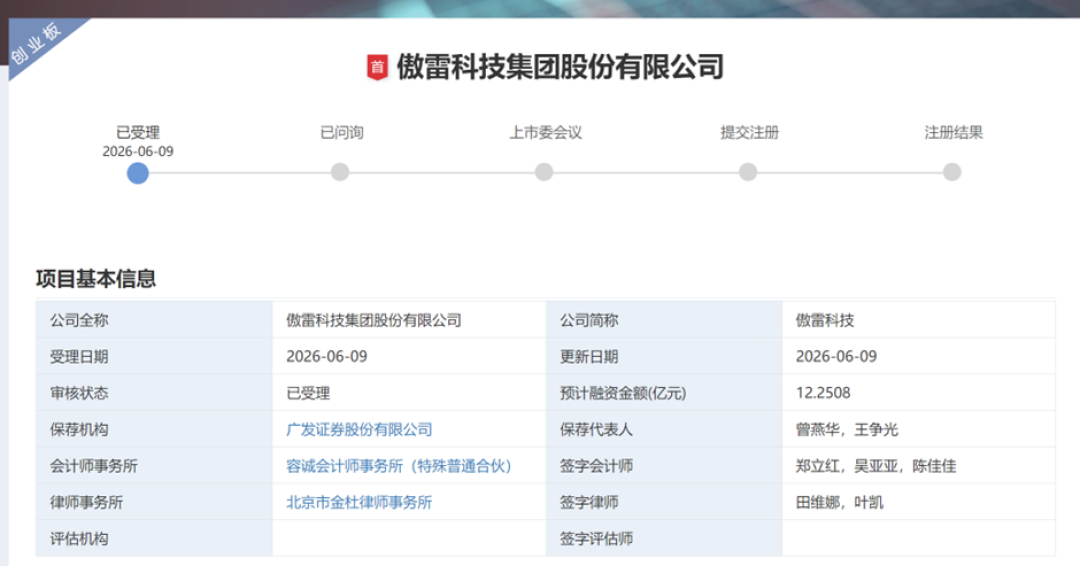Click the 注册结果 stage label text
The height and width of the screenshot is (566, 1080).
(953, 132)
